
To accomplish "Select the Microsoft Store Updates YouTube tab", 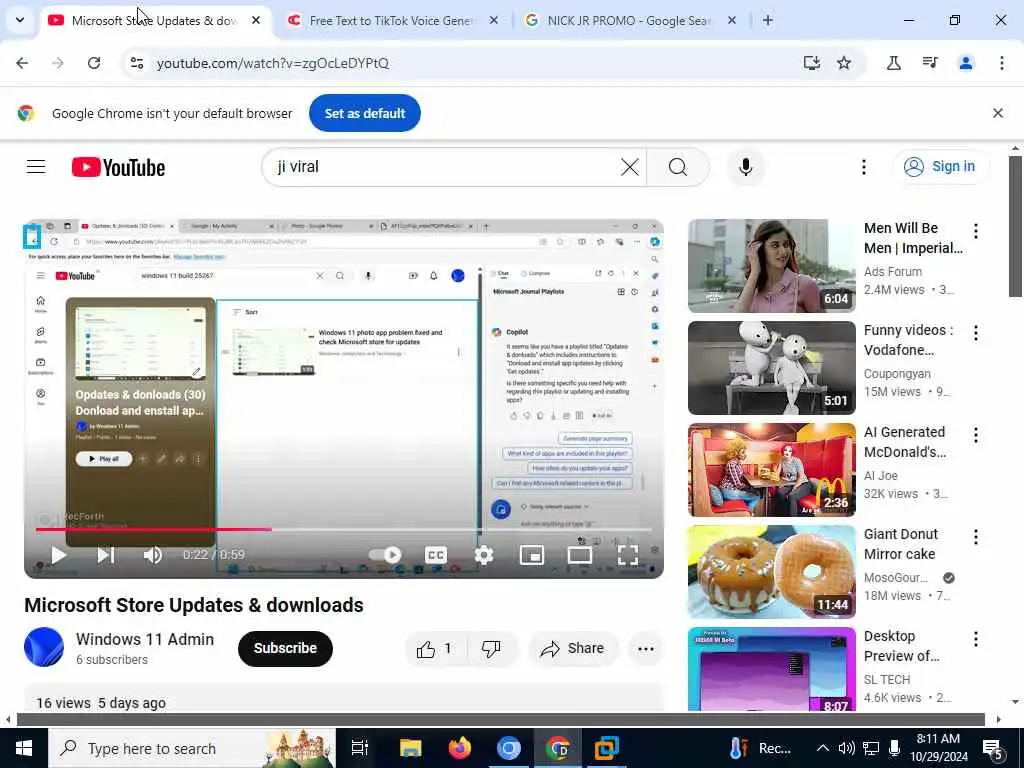I will point(154,20).
